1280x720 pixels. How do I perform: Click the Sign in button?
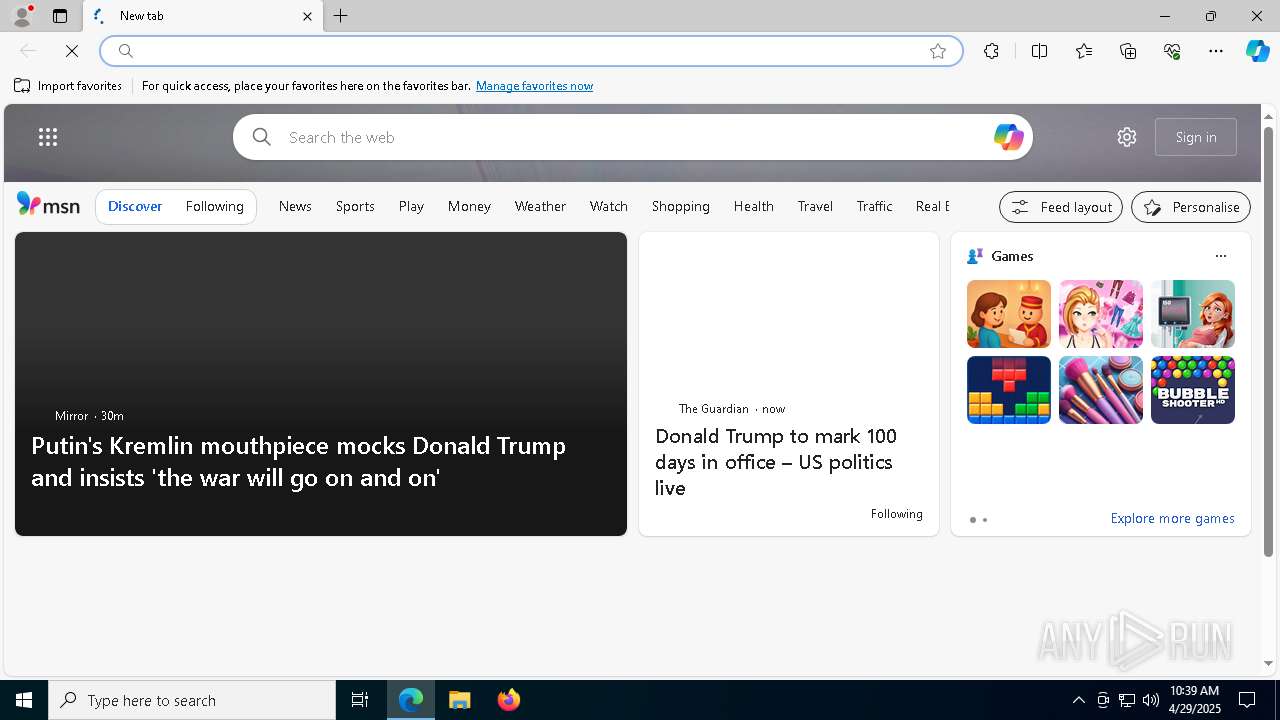1196,137
